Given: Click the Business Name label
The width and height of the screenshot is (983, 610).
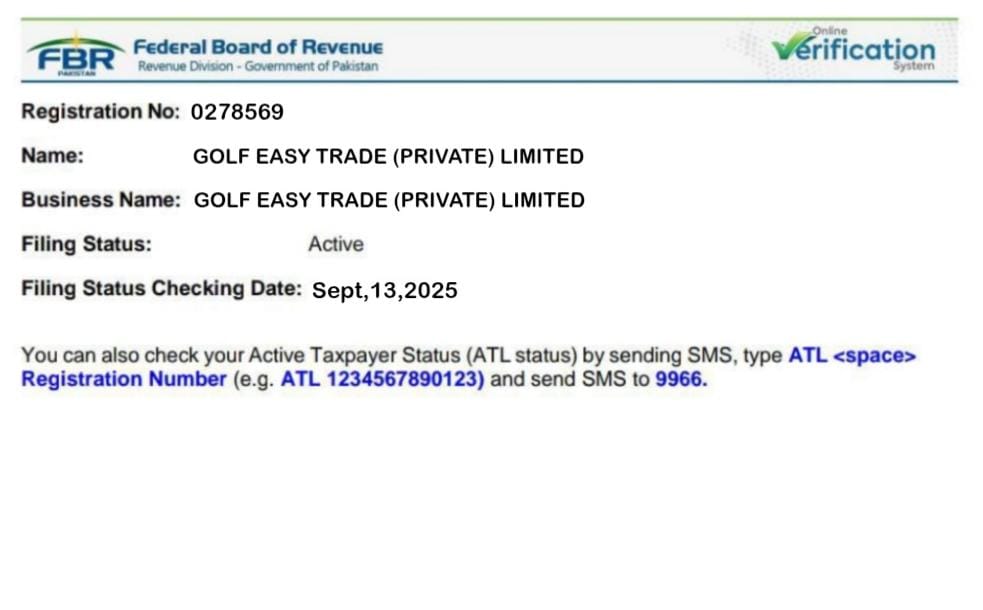Looking at the screenshot, I should 101,200.
